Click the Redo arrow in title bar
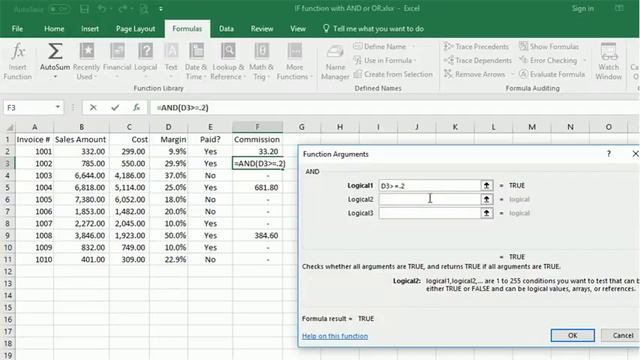 [x=122, y=9]
